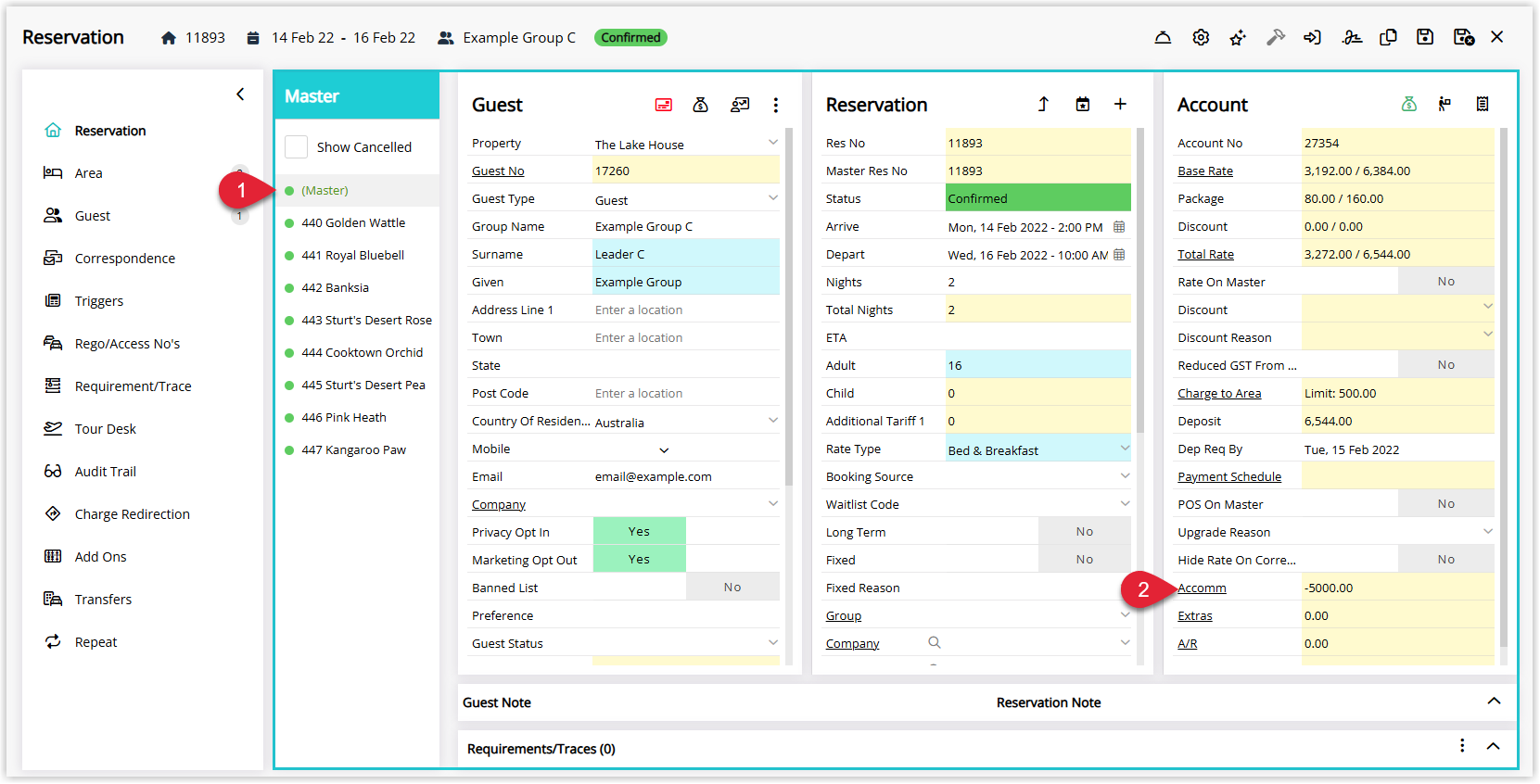The height and width of the screenshot is (784, 1540).
Task: Click the calendar star icon in the Reservation panel
Action: (1083, 105)
